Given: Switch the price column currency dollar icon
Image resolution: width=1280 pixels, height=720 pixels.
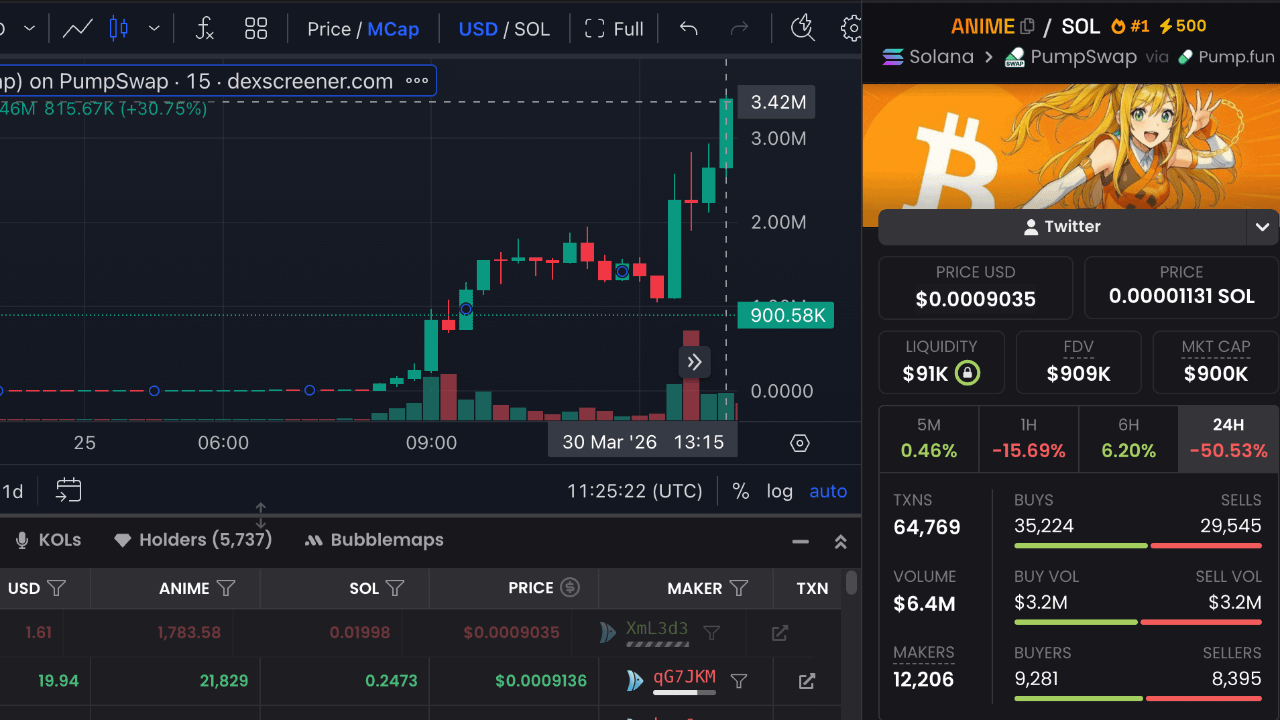Looking at the screenshot, I should click(570, 588).
